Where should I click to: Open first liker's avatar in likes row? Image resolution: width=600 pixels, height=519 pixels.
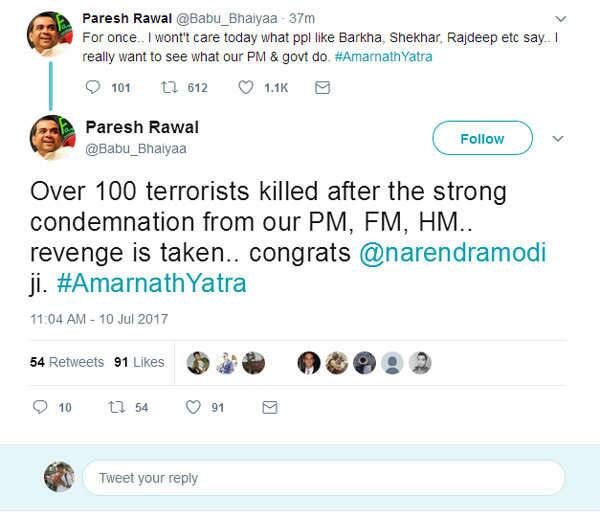tap(198, 362)
